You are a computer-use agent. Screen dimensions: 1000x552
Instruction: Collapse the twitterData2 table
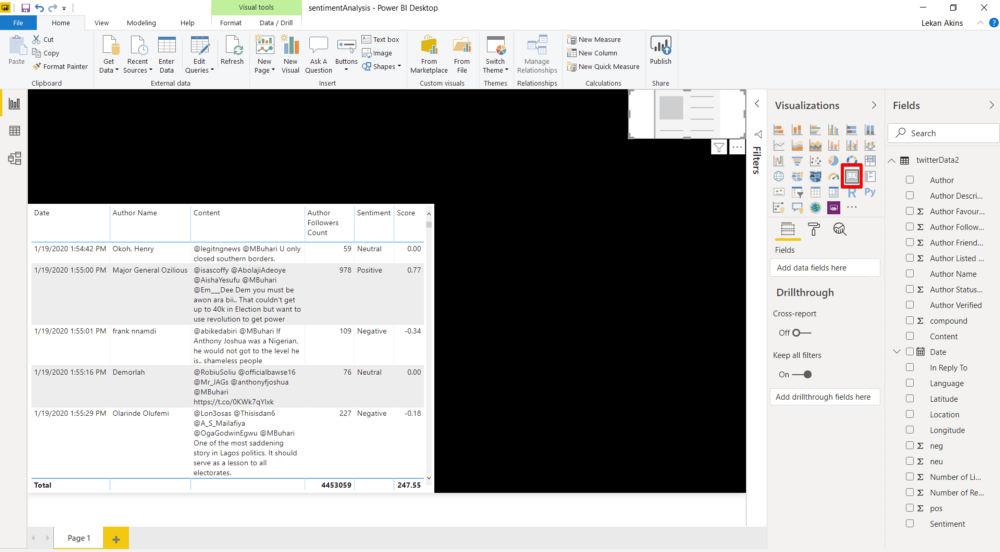tap(892, 161)
